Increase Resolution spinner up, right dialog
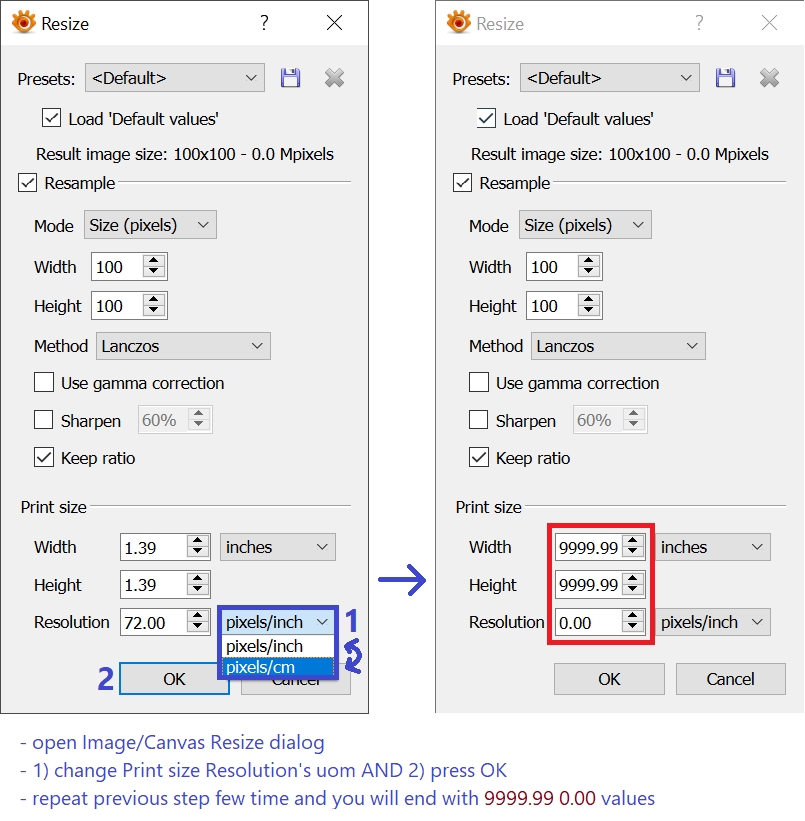This screenshot has width=805, height=821. (633, 616)
